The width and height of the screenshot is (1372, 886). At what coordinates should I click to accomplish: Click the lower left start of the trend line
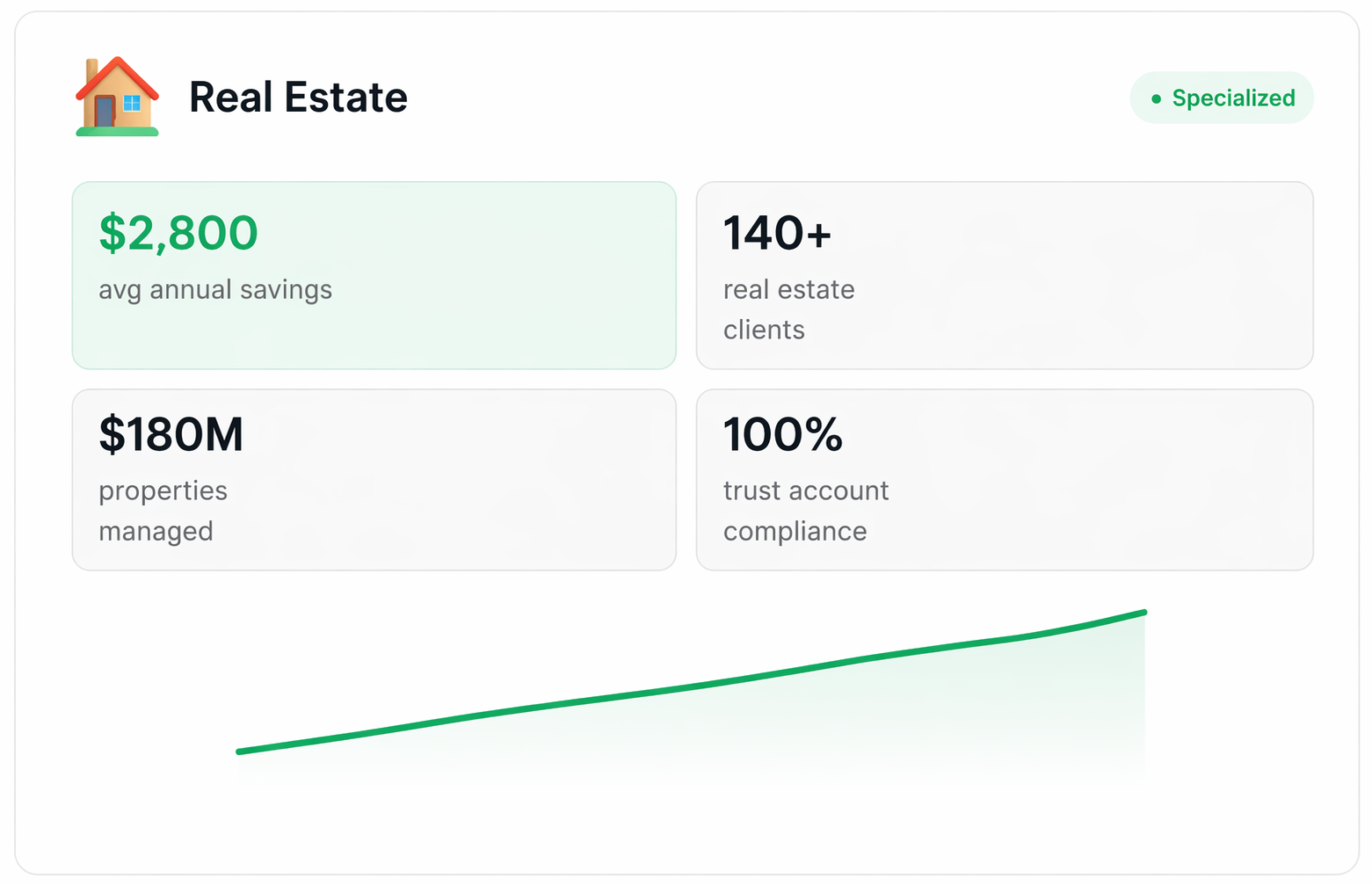coord(240,752)
